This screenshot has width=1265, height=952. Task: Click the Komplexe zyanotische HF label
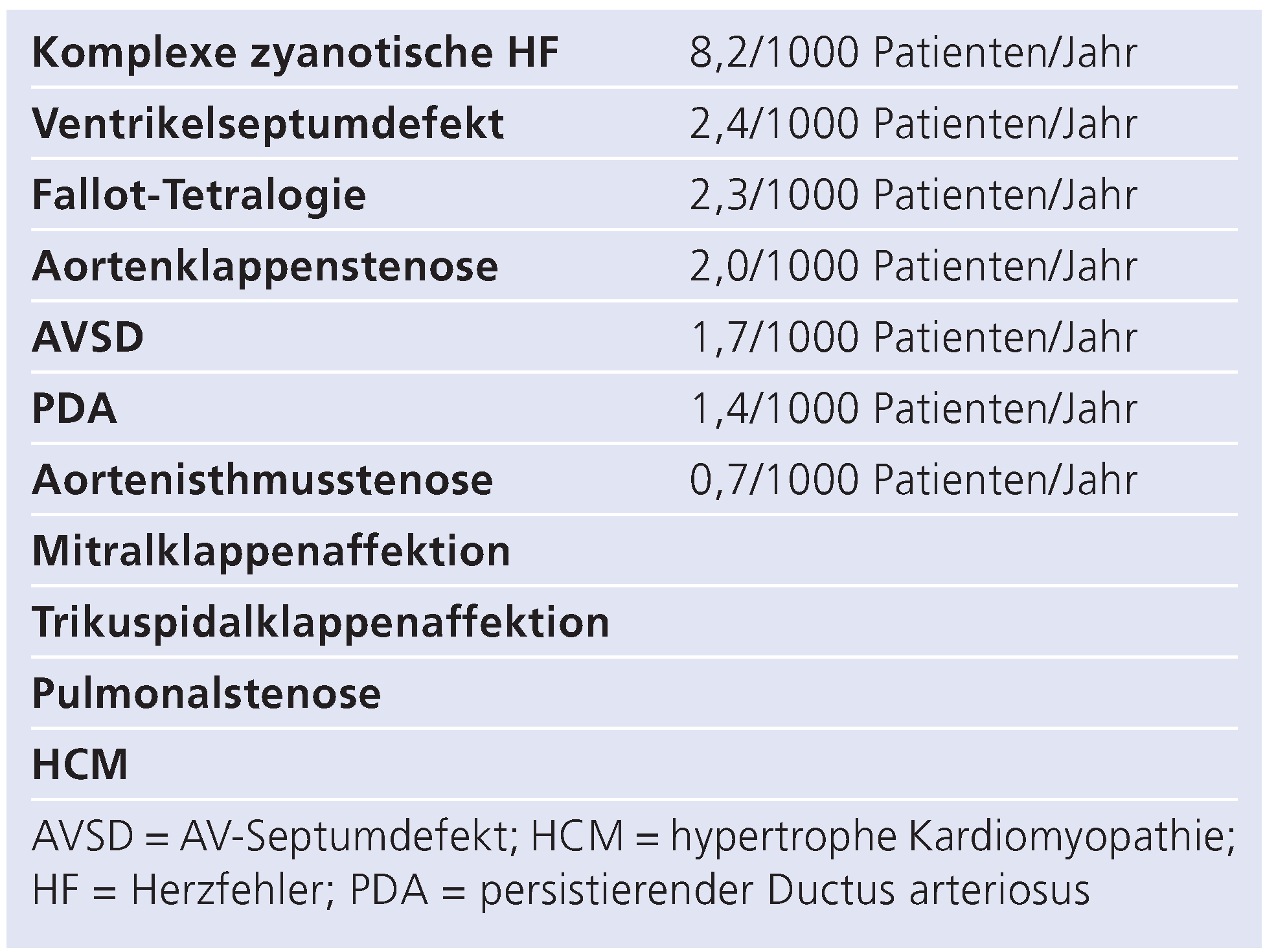click(x=295, y=52)
